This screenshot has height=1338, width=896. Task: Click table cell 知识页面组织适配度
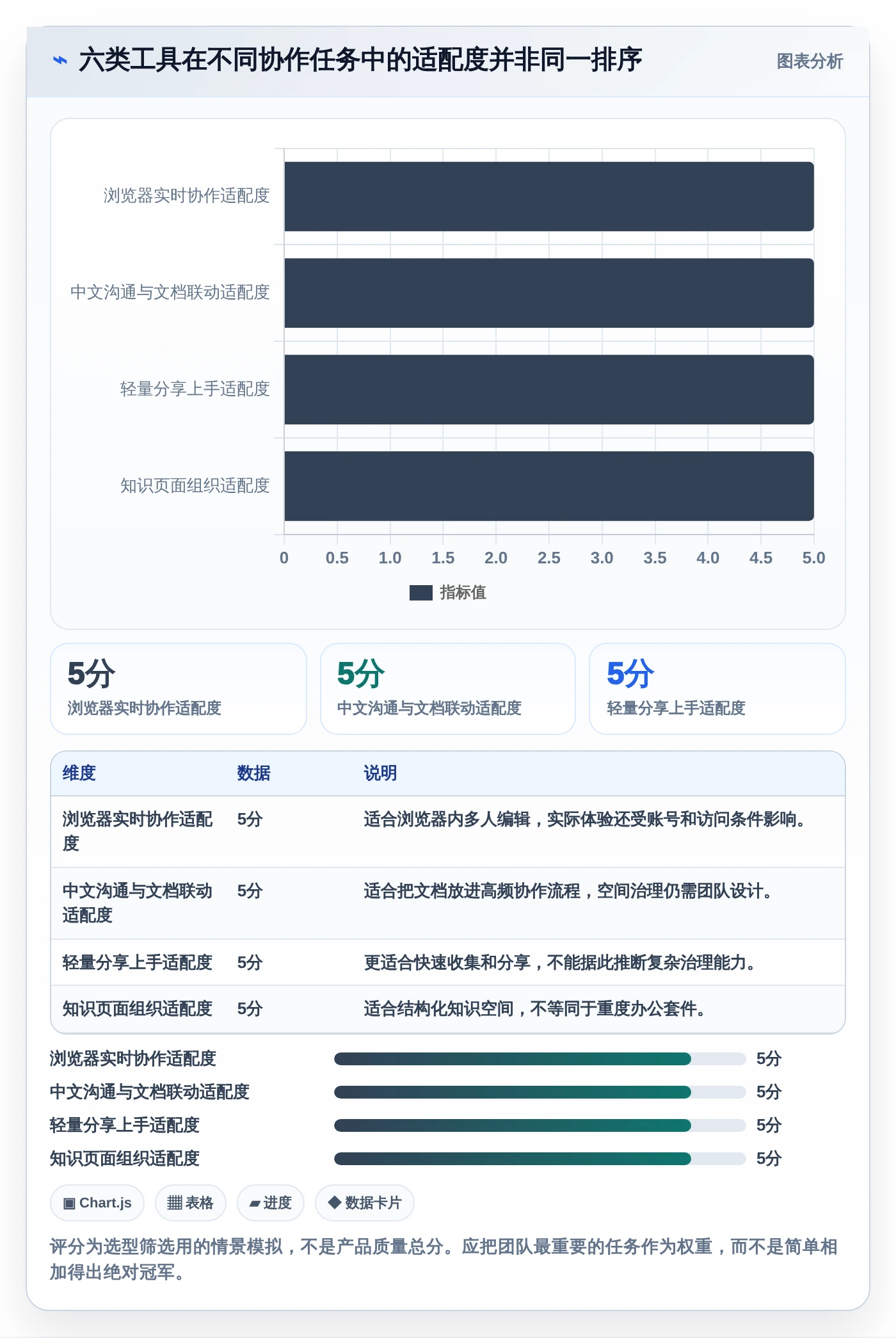(138, 1009)
